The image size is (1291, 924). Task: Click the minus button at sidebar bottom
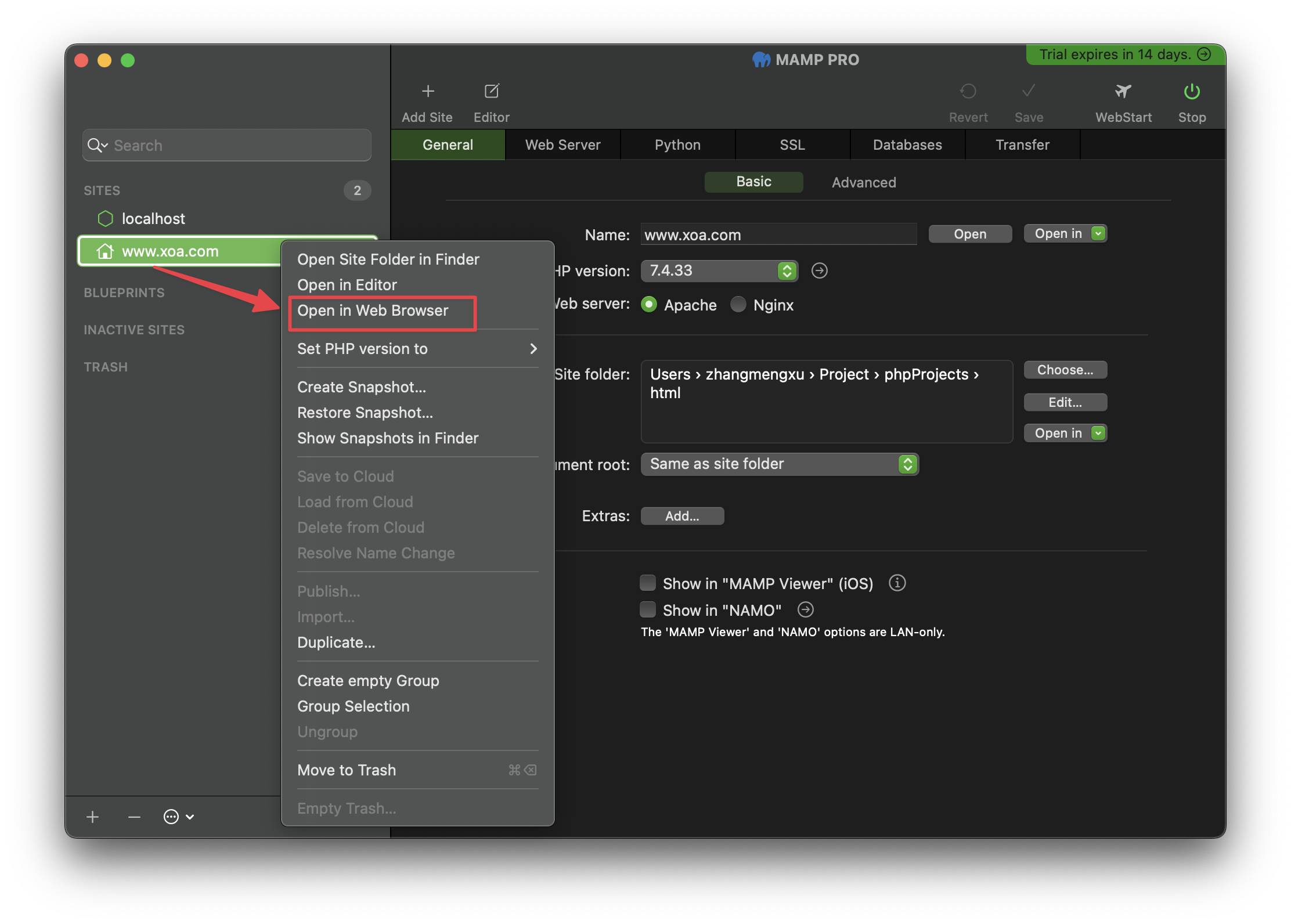[x=134, y=817]
